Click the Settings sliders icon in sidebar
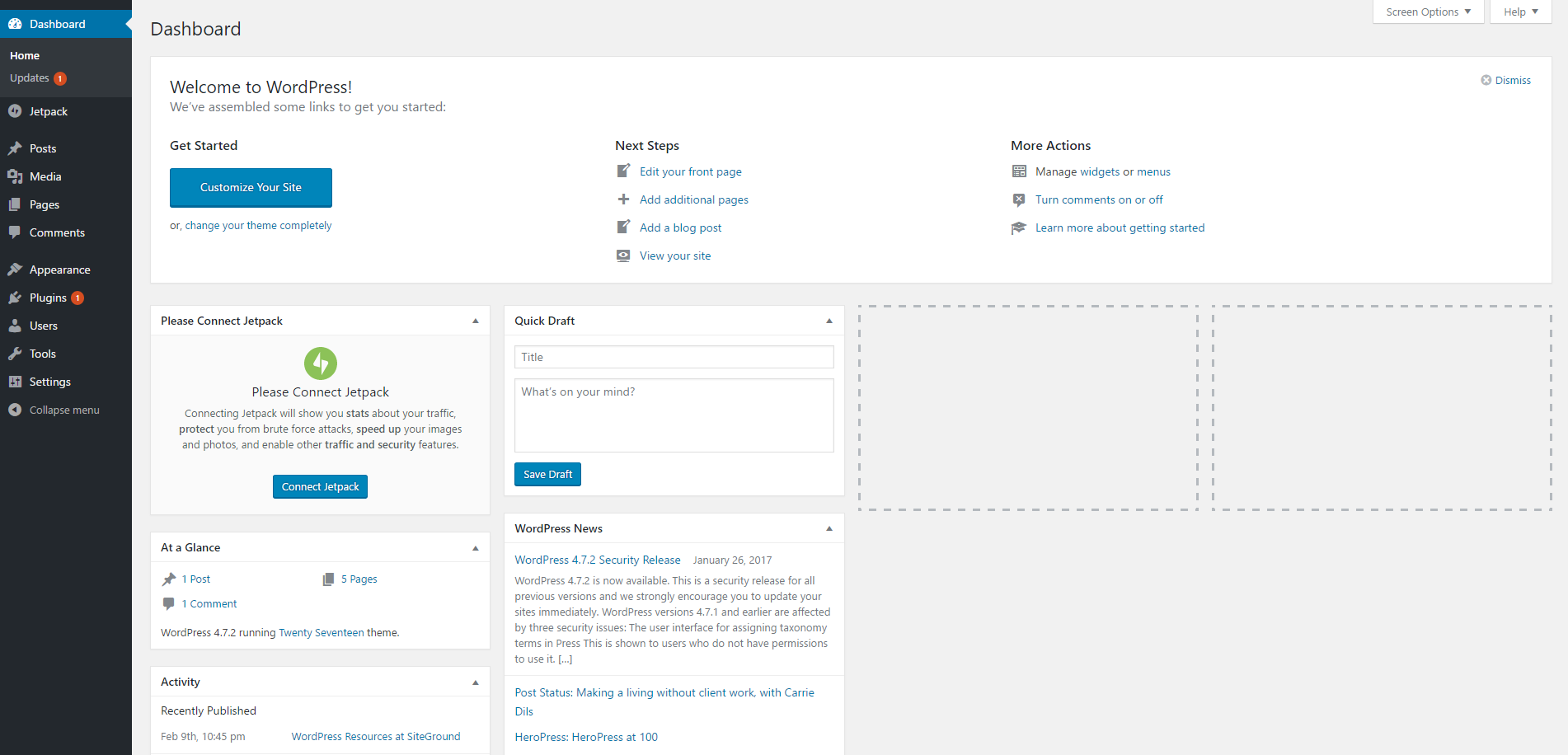The height and width of the screenshot is (755, 1568). [x=15, y=382]
